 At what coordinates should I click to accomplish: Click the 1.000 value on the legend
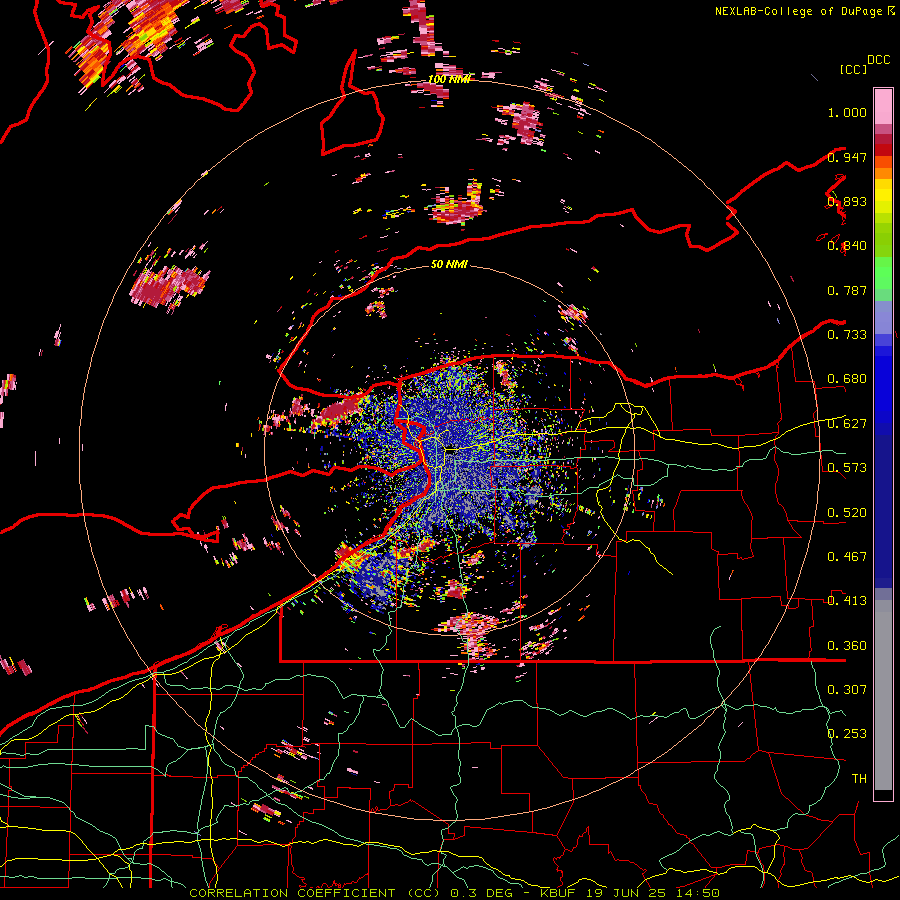(847, 112)
